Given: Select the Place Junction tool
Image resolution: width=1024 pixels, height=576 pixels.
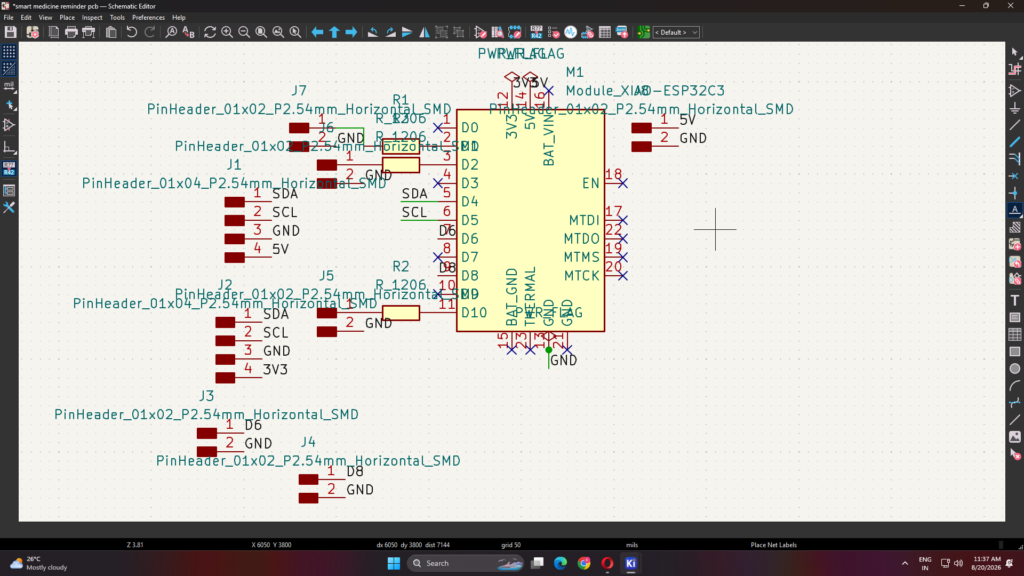Looking at the screenshot, I should 1014,193.
